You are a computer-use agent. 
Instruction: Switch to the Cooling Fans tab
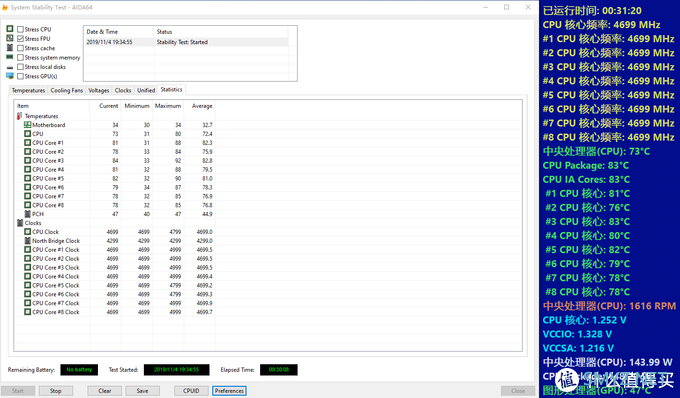(x=67, y=90)
